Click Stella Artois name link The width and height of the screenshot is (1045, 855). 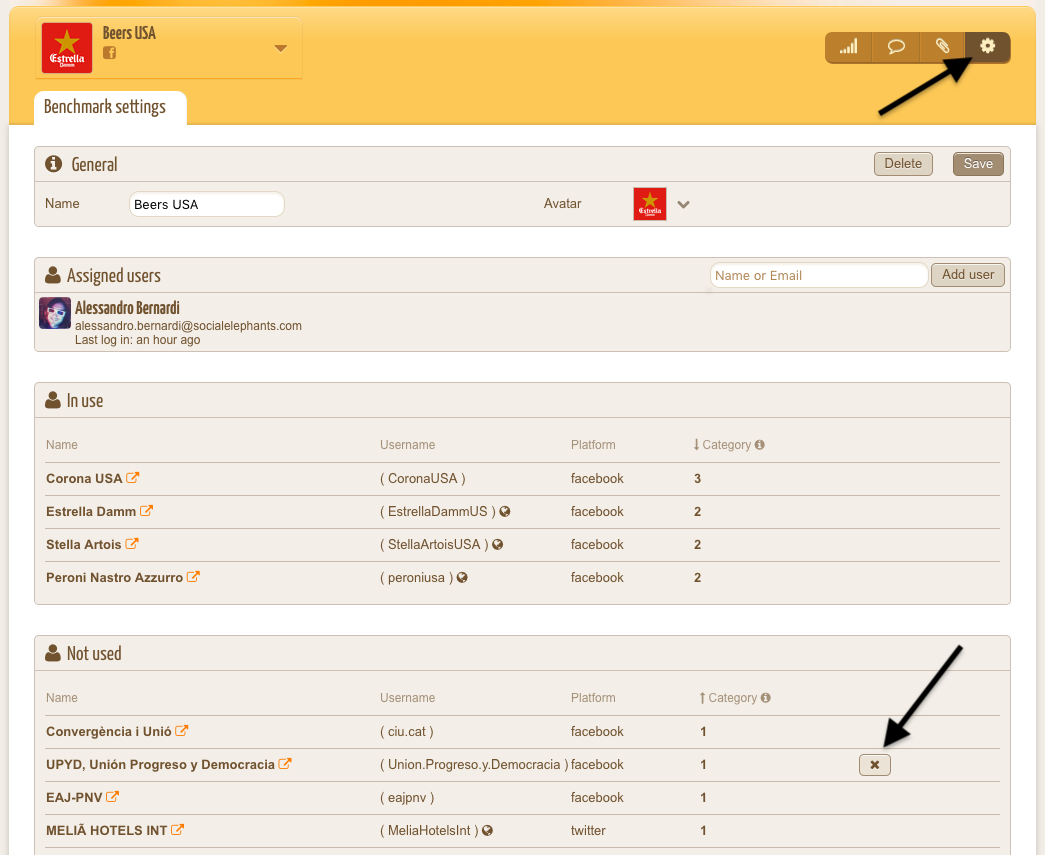tap(83, 544)
